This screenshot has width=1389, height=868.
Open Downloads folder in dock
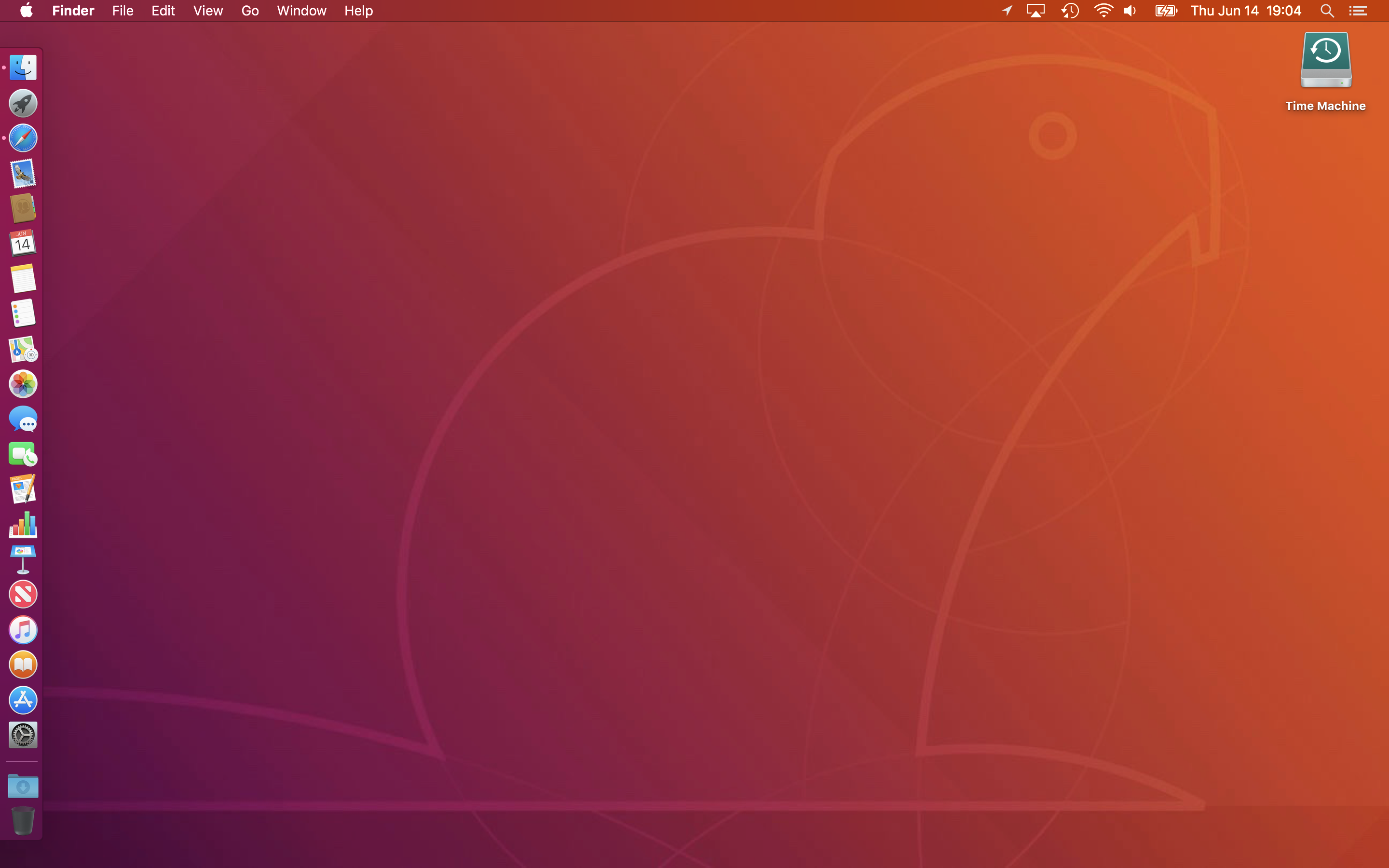[x=23, y=786]
